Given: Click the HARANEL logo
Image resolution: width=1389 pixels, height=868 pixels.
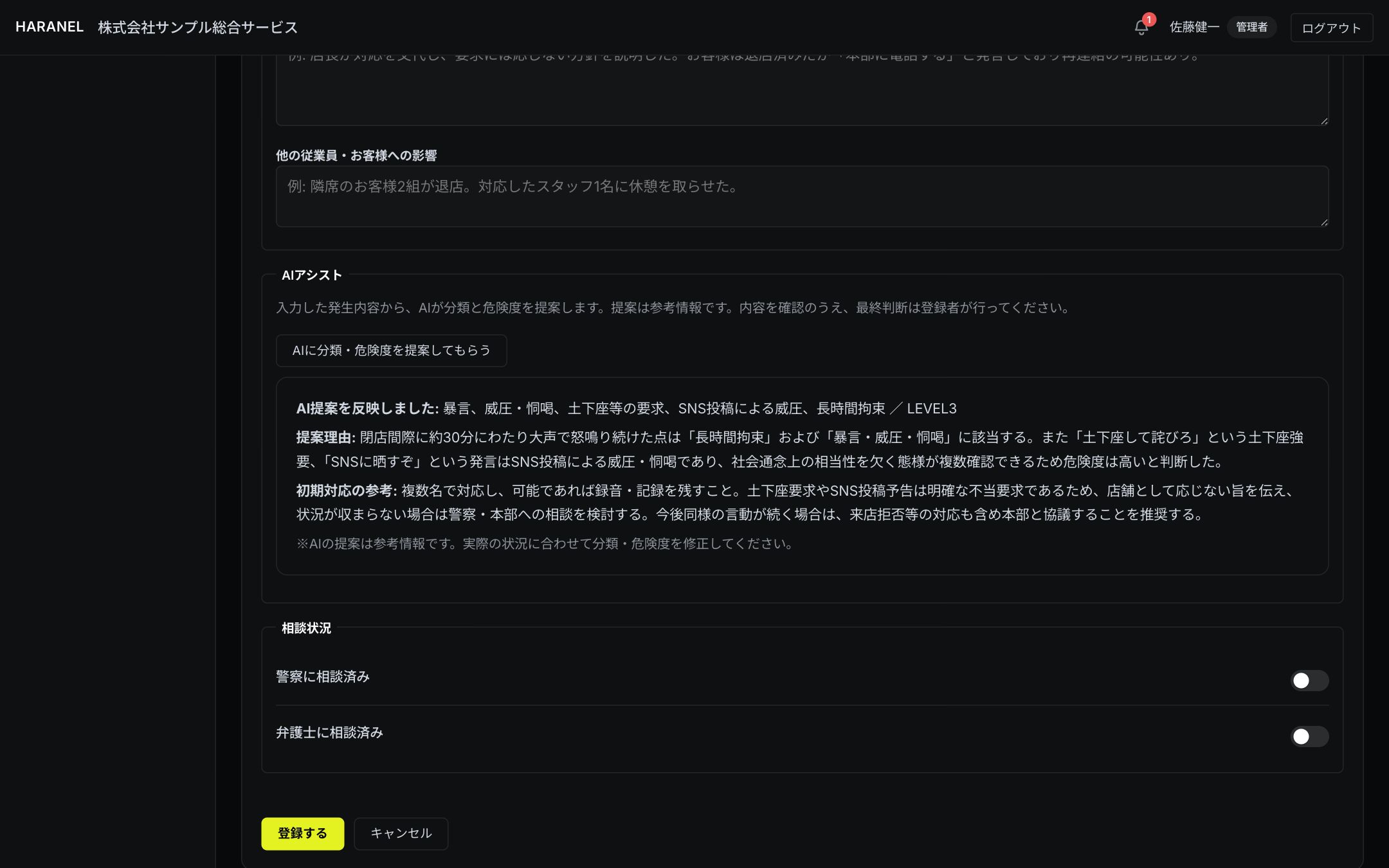Looking at the screenshot, I should click(50, 27).
